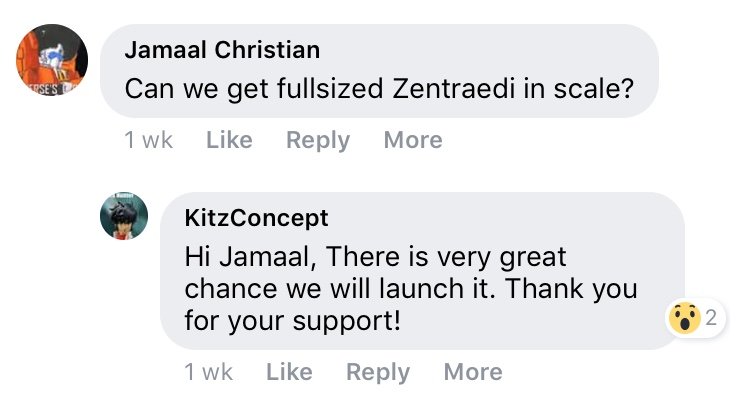750x409 pixels.
Task: Open More options on Jamaal's comment
Action: (413, 140)
